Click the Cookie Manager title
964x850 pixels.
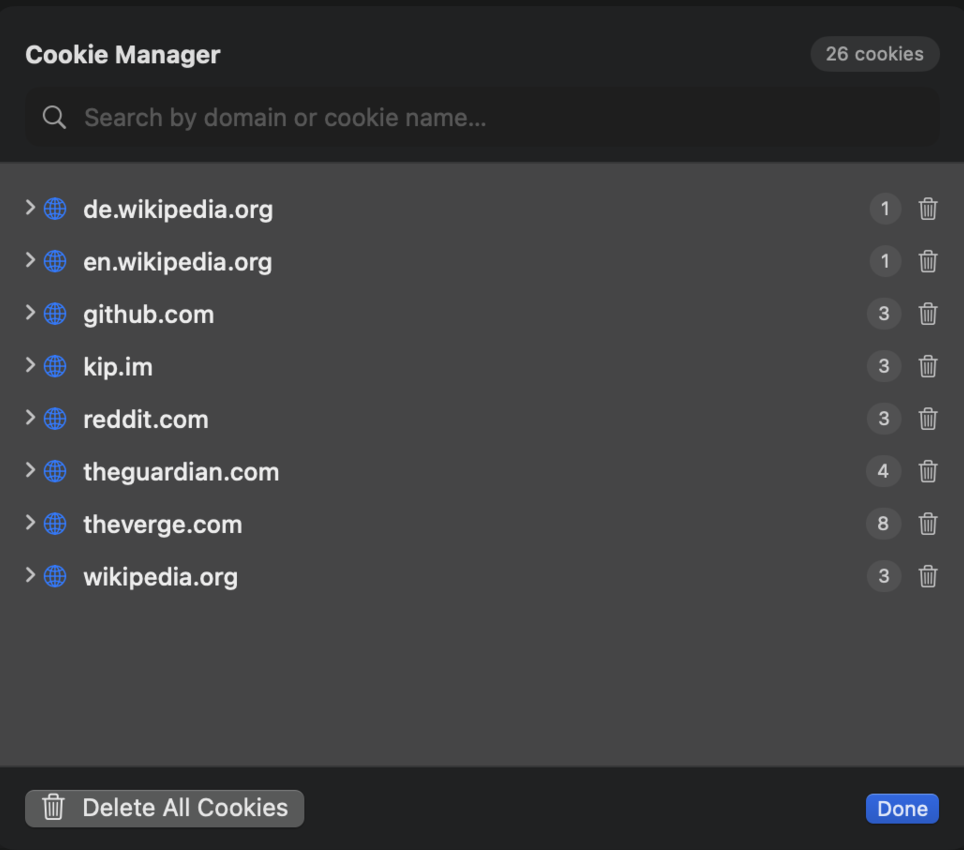(x=123, y=55)
